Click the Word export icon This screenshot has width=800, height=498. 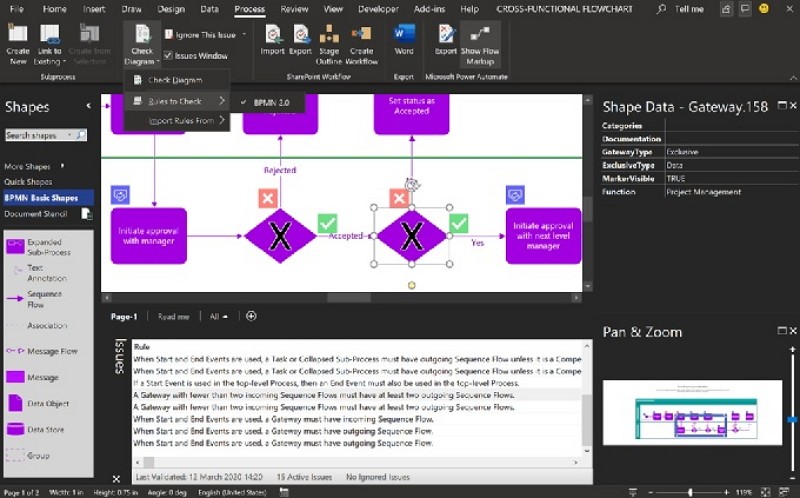404,35
